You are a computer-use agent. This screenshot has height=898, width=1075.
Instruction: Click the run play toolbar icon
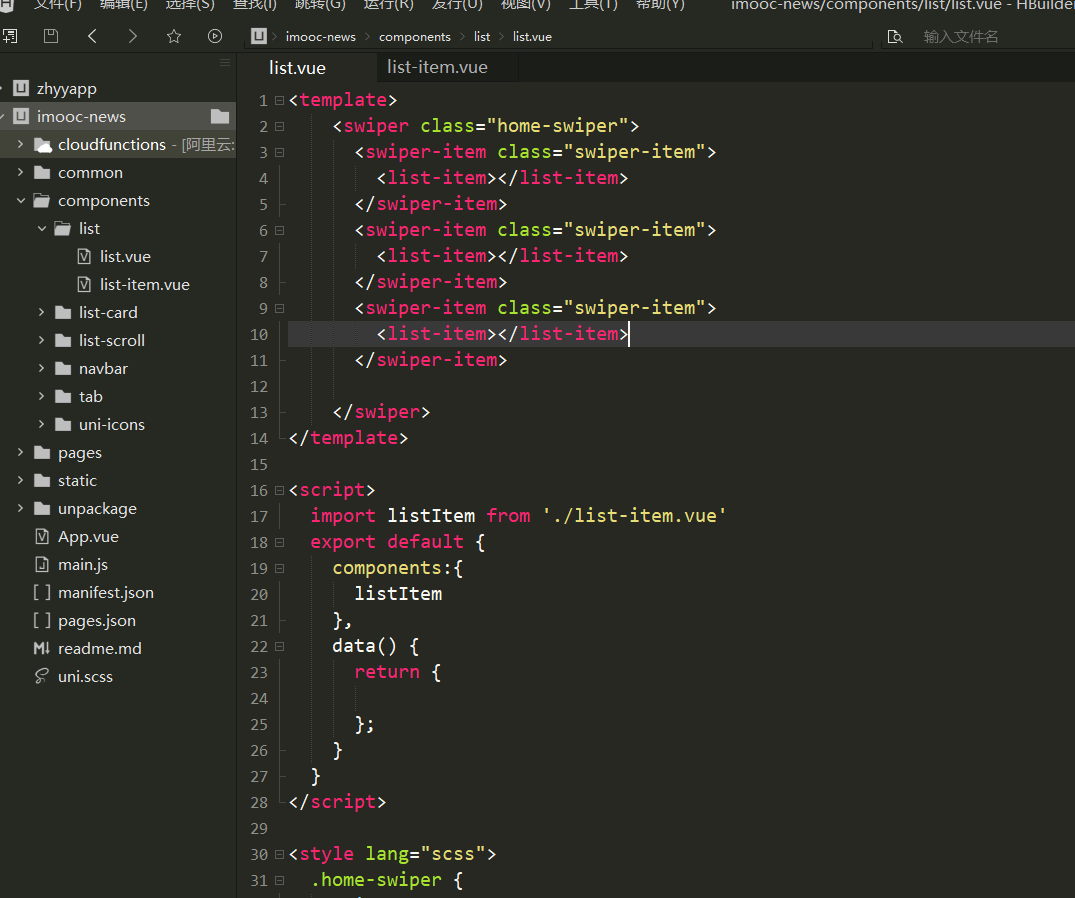215,36
